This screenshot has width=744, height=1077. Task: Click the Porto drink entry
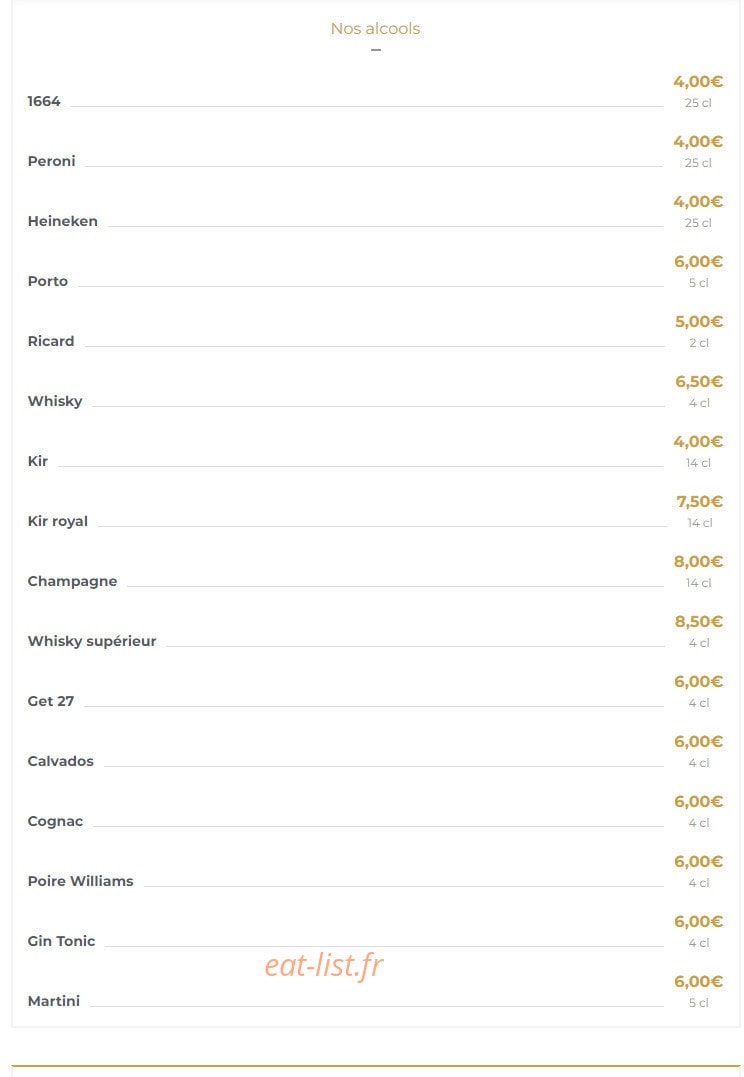point(47,281)
